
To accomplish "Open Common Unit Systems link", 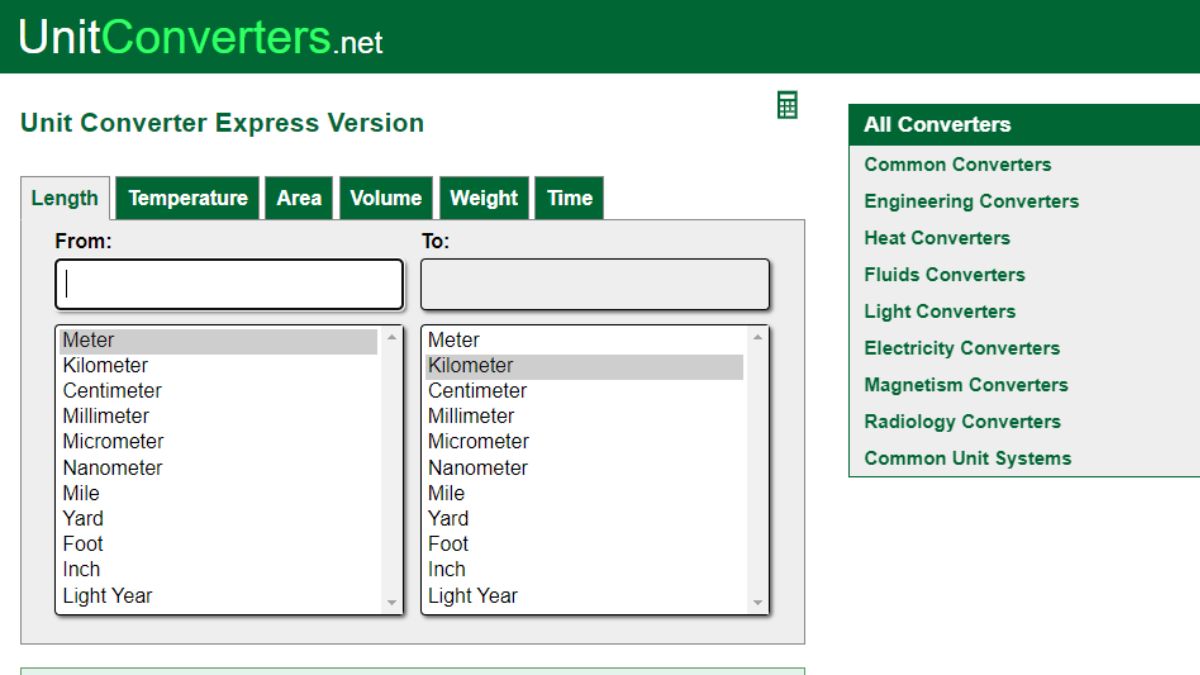I will pyautogui.click(x=967, y=458).
